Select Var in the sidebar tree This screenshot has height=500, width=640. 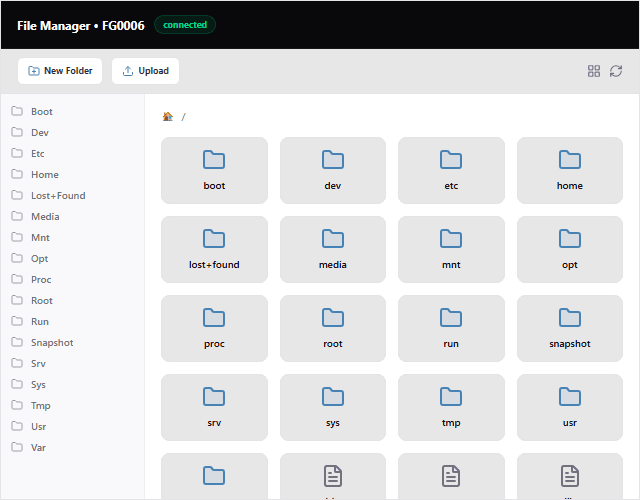(x=72, y=448)
